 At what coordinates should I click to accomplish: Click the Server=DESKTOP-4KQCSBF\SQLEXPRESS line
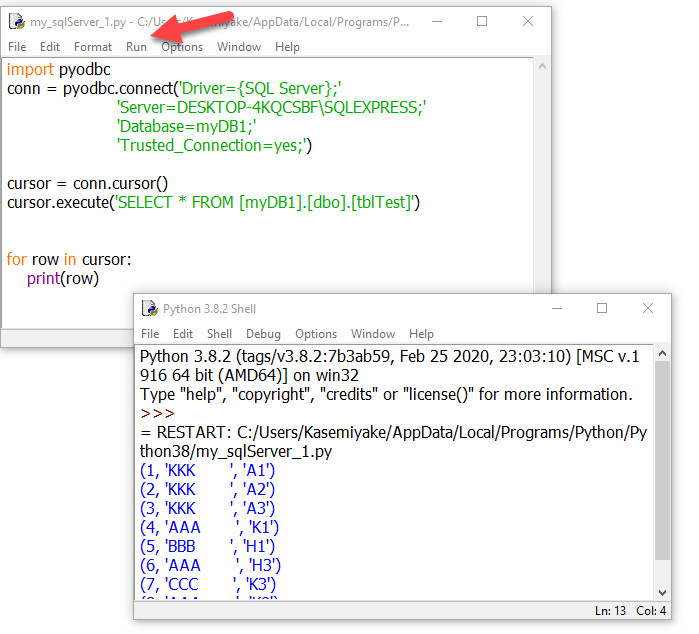coord(271,107)
